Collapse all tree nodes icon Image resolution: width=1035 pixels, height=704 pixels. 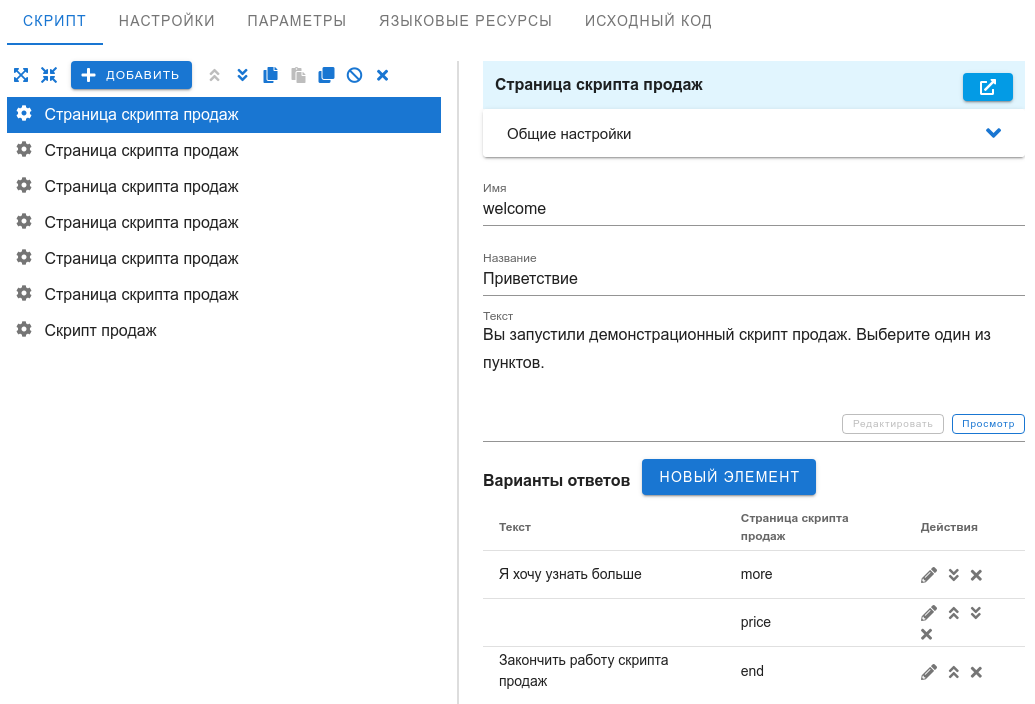click(x=49, y=75)
